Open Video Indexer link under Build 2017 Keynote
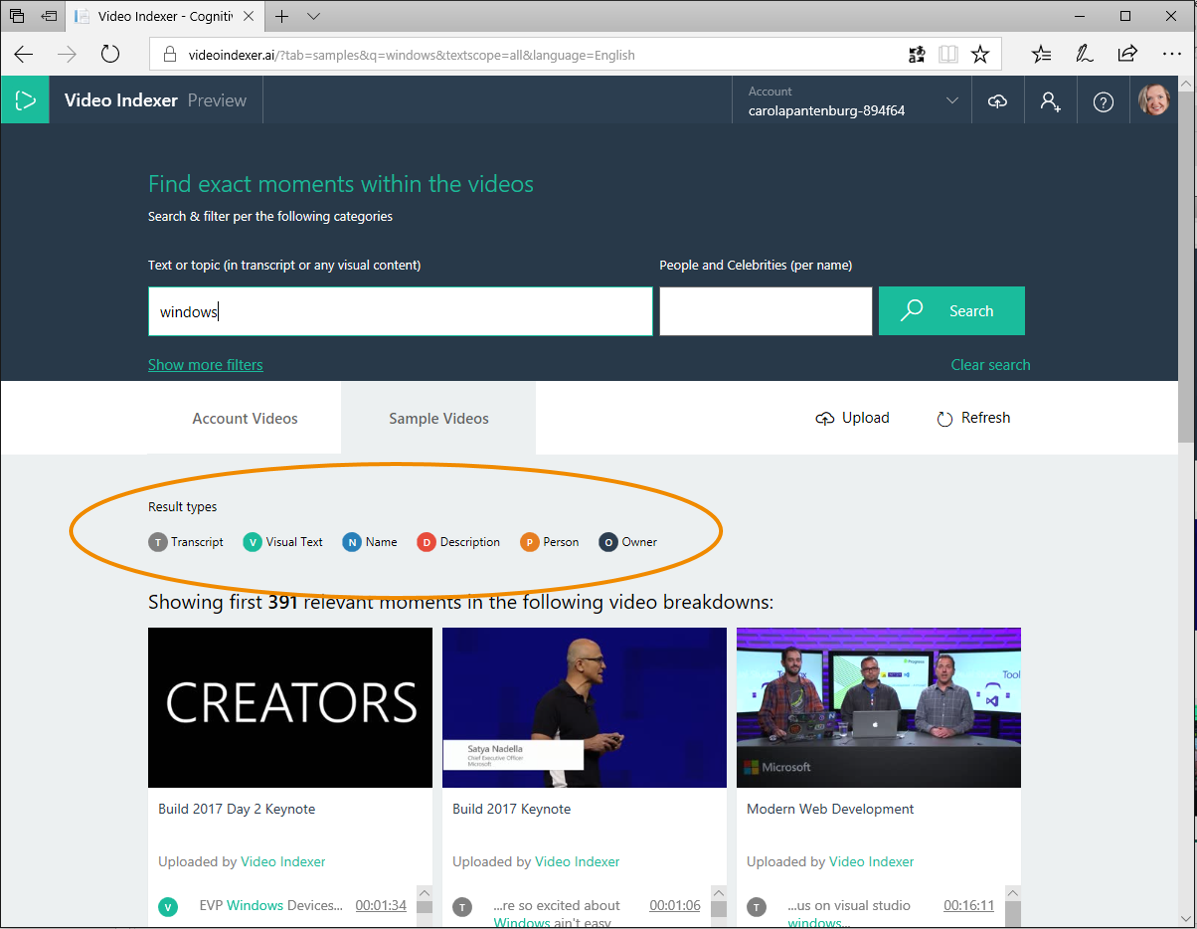Viewport: 1197px width, 929px height. tap(577, 862)
